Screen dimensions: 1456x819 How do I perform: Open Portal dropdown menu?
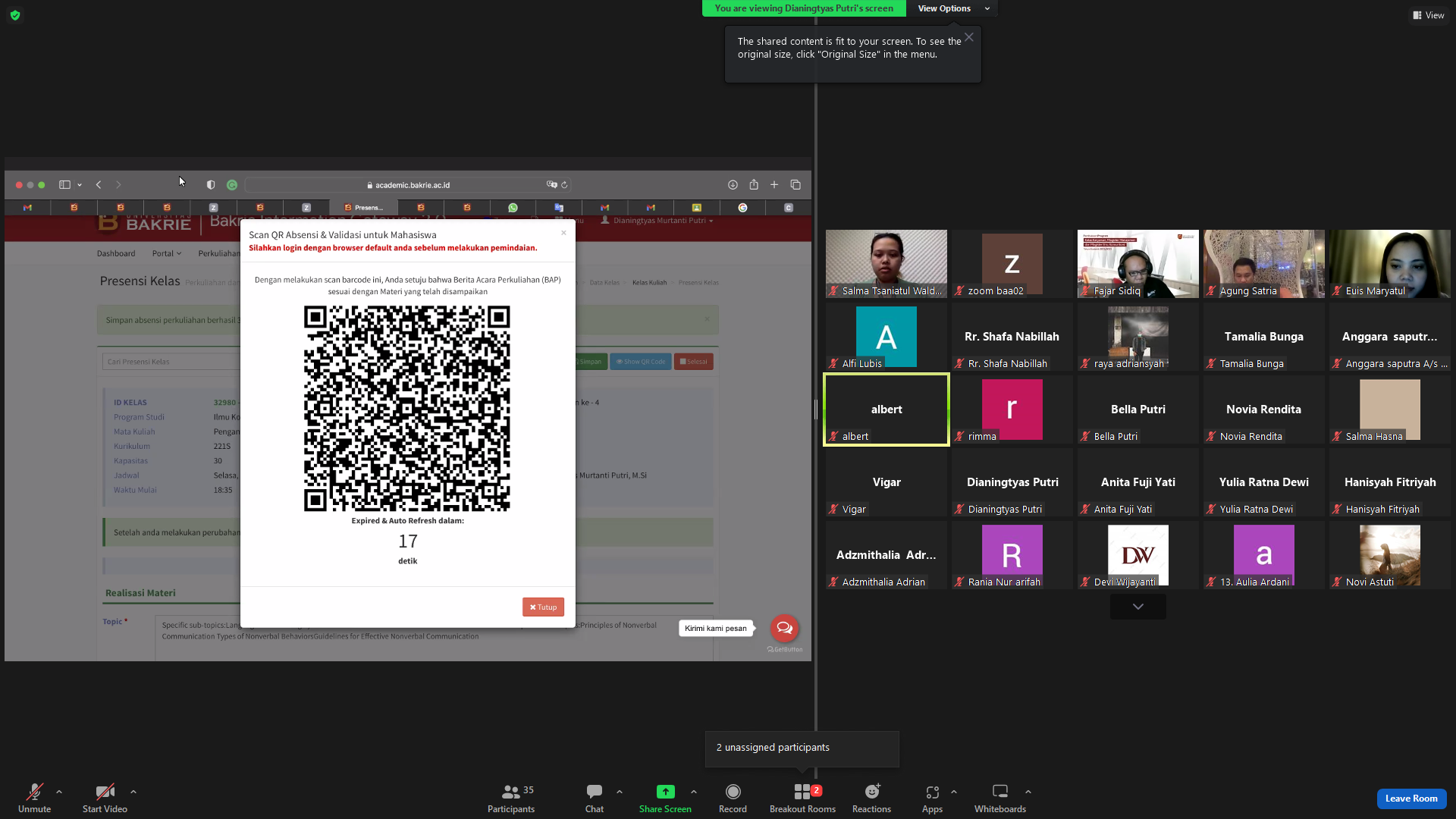click(x=167, y=253)
